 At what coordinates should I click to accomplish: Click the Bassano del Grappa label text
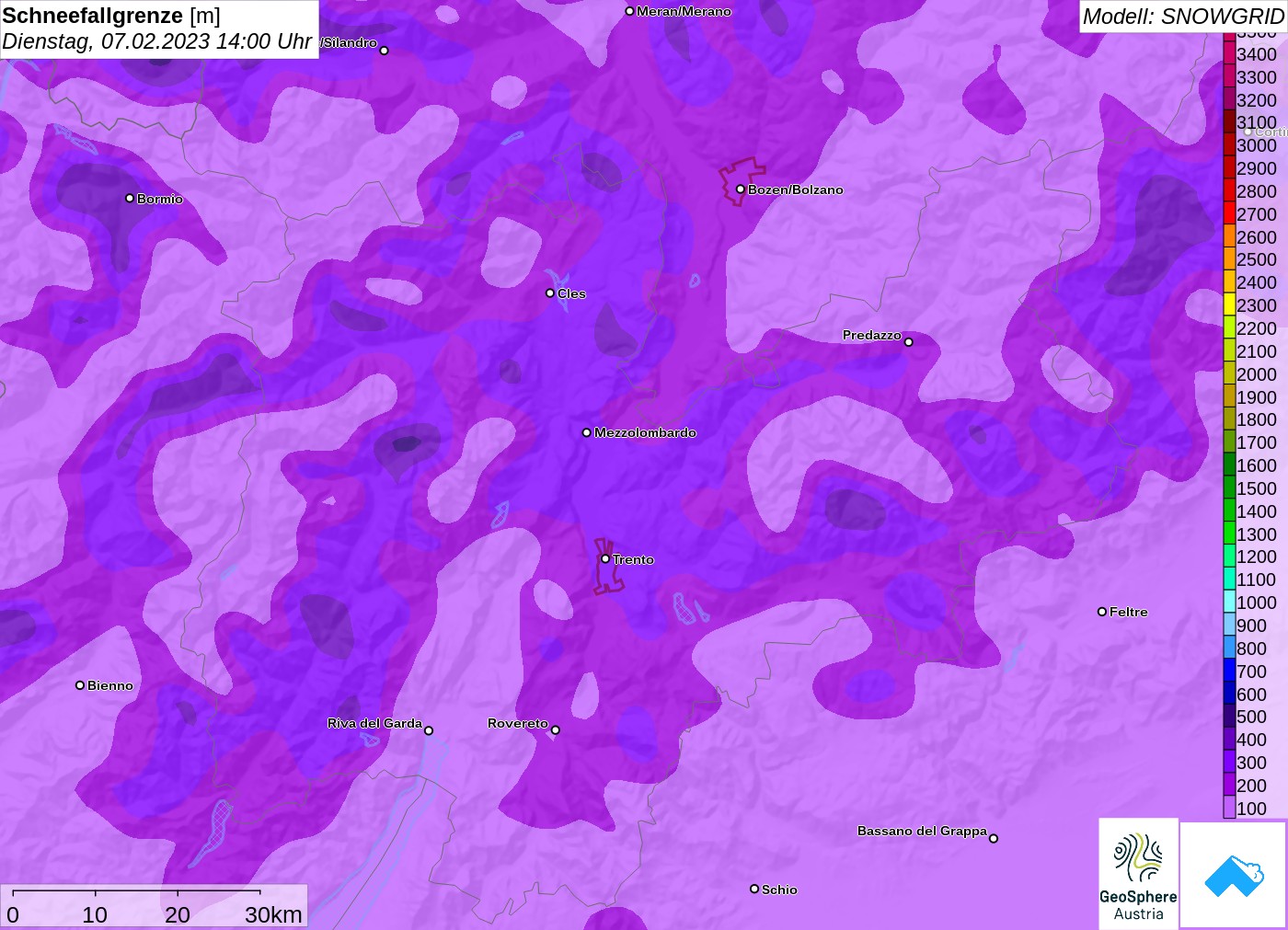[x=922, y=831]
